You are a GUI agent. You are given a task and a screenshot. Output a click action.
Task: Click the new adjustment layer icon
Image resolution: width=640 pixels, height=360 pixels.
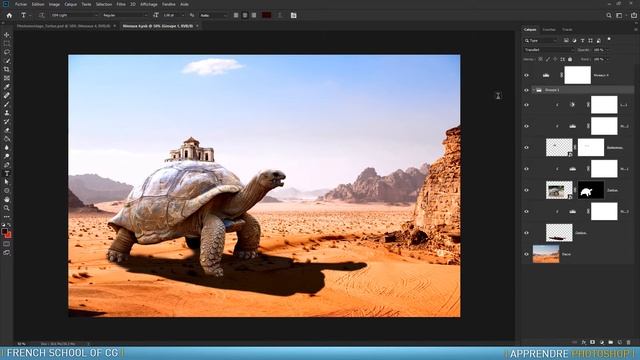click(x=602, y=342)
